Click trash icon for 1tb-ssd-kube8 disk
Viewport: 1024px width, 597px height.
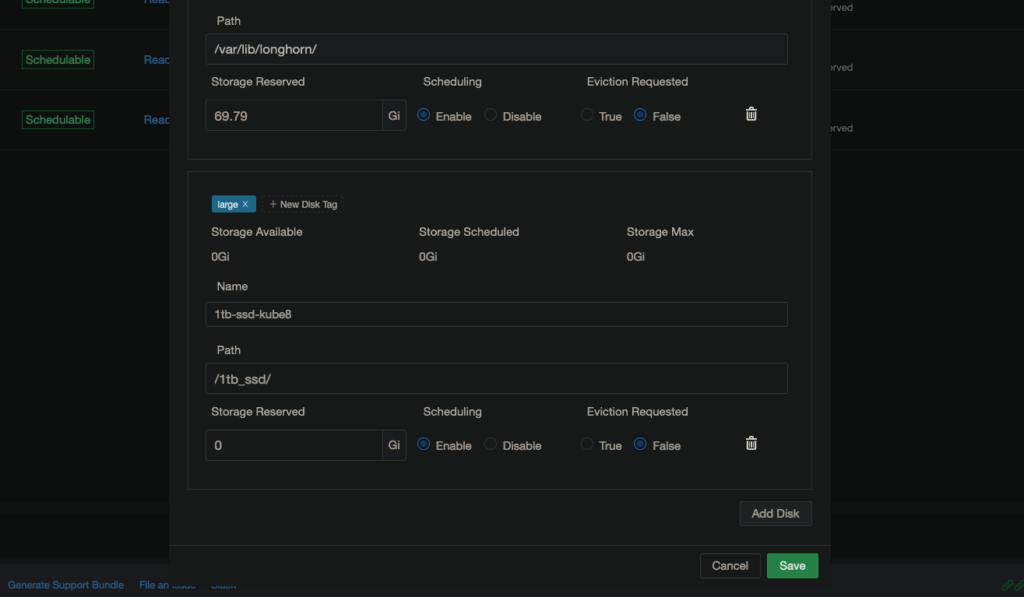click(x=751, y=443)
